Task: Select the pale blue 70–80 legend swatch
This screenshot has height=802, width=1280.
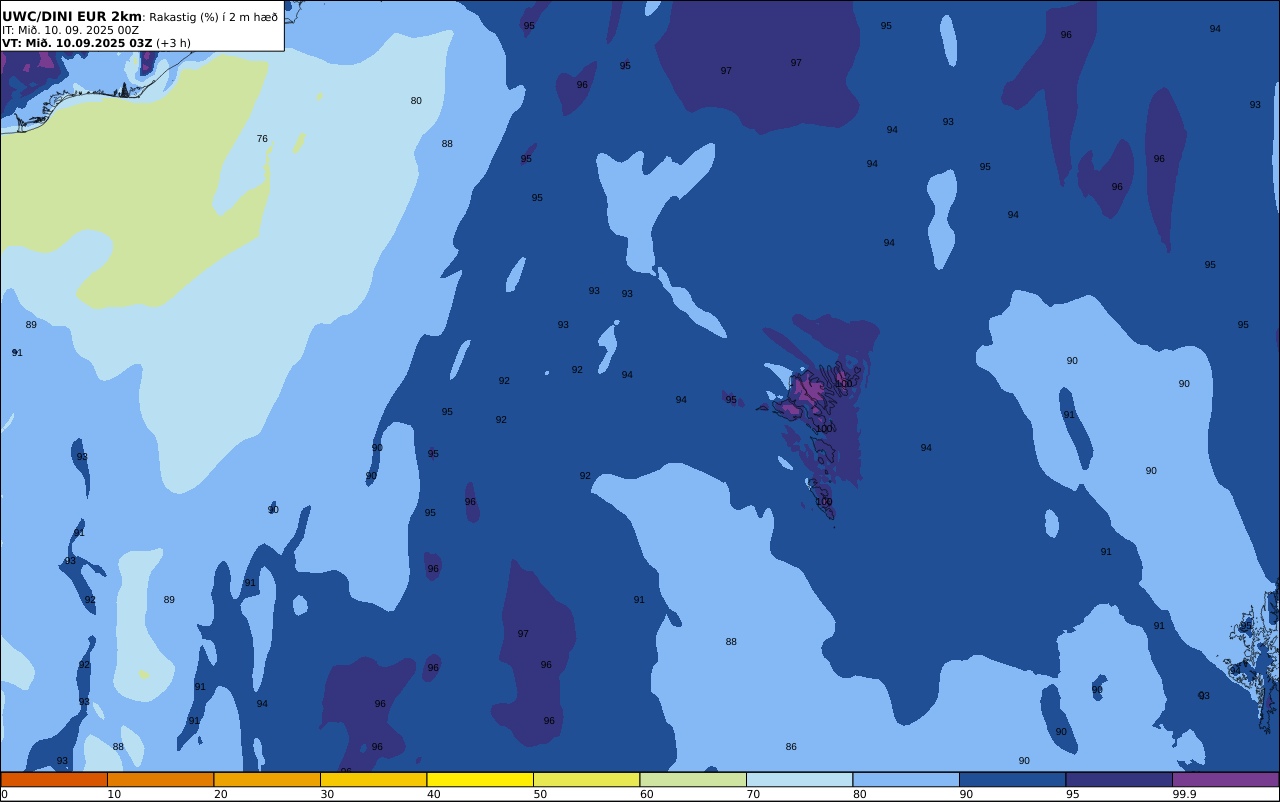Action: click(799, 779)
